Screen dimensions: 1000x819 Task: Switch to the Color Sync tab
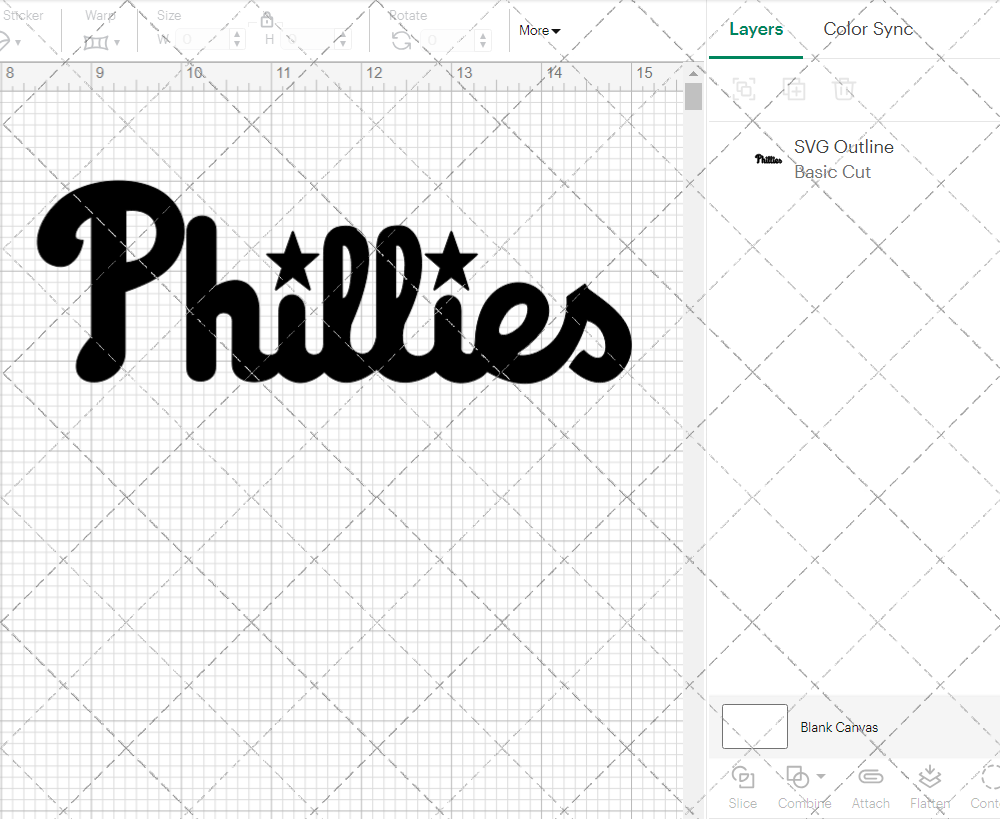click(x=868, y=29)
